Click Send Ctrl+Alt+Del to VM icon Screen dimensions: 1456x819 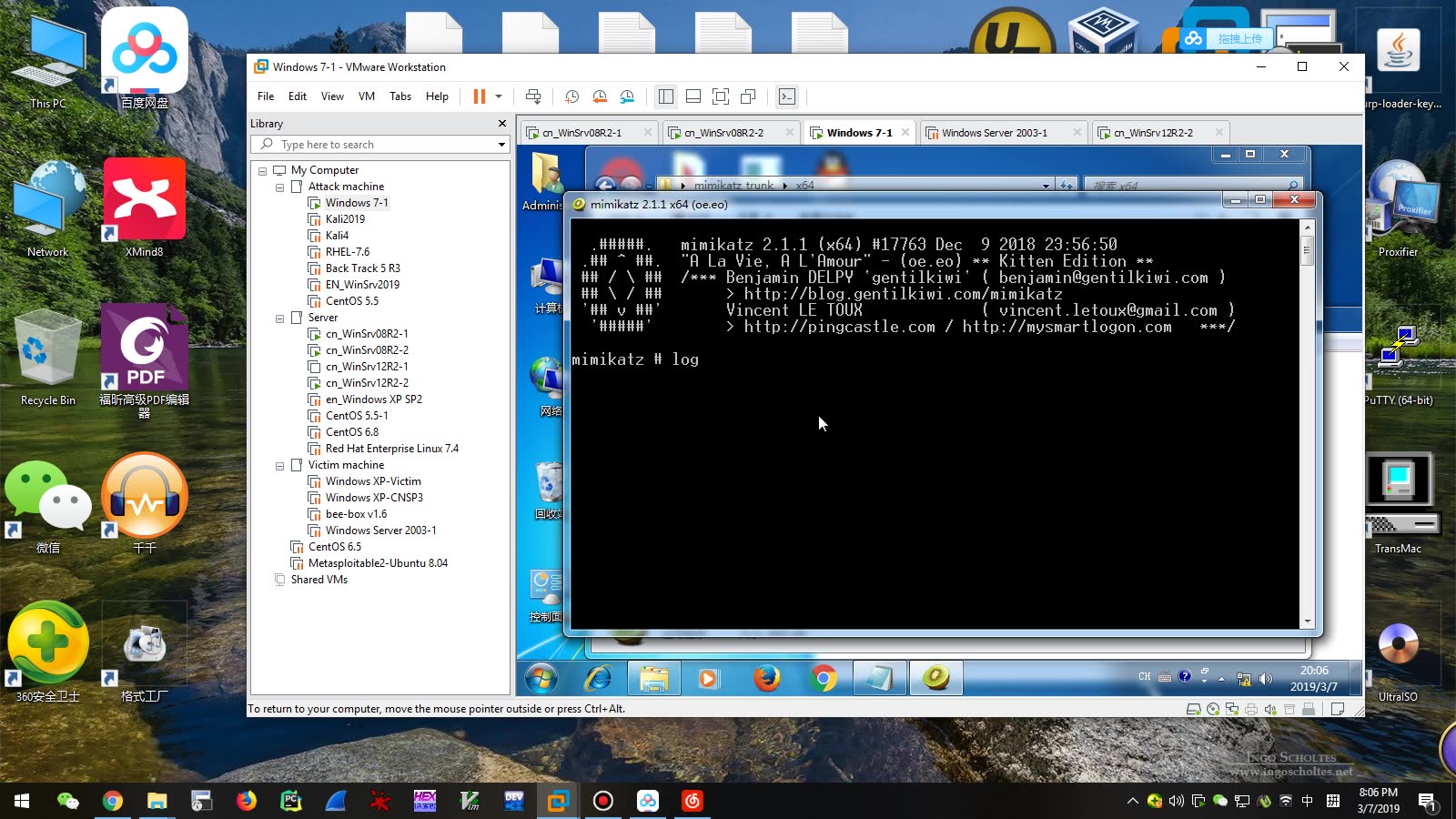point(533,96)
